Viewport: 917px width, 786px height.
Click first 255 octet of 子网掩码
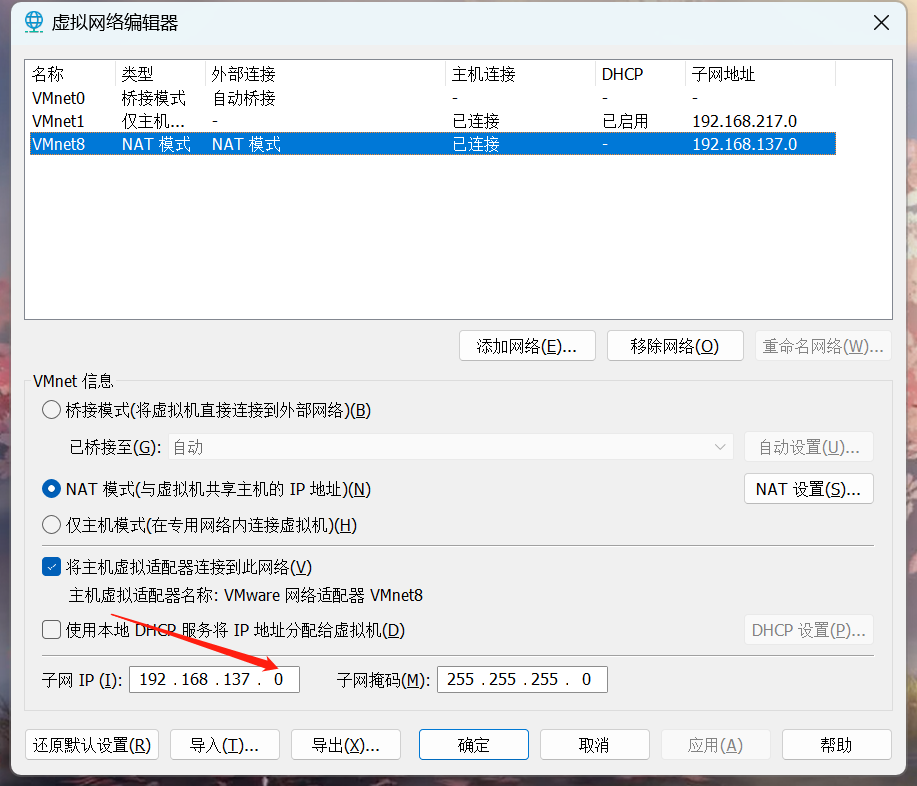pyautogui.click(x=461, y=680)
